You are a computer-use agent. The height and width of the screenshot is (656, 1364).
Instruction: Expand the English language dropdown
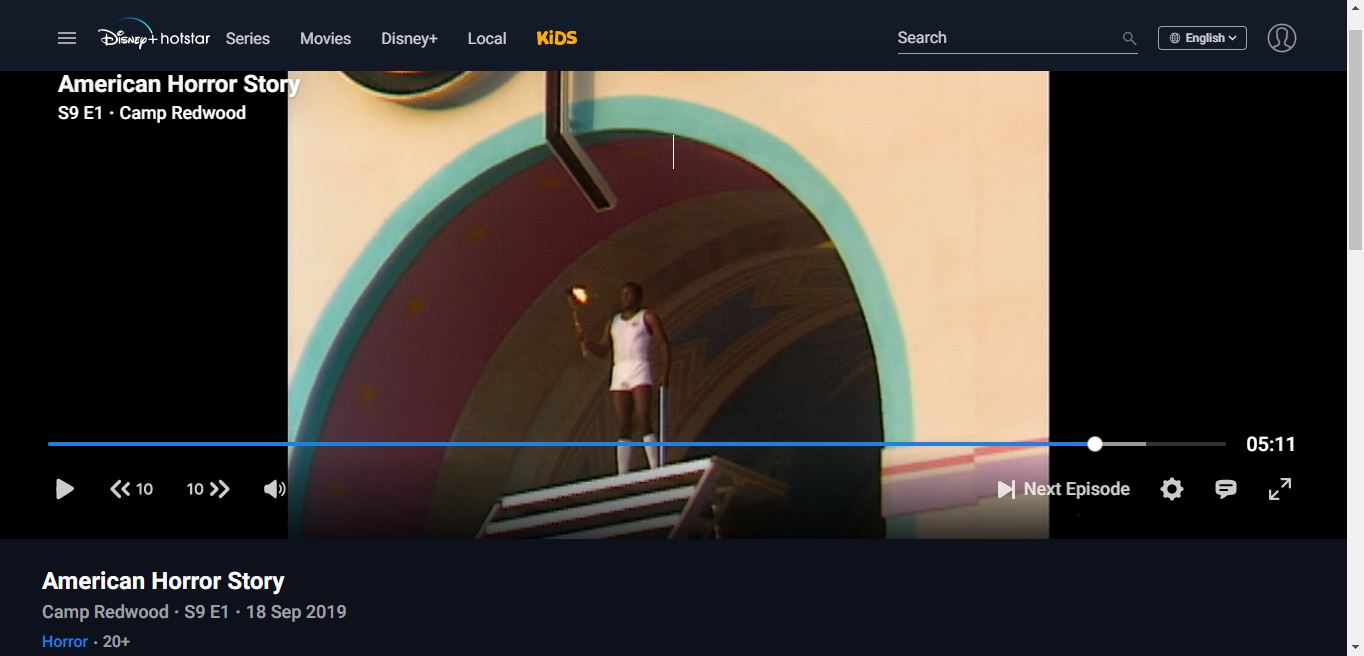[1202, 38]
